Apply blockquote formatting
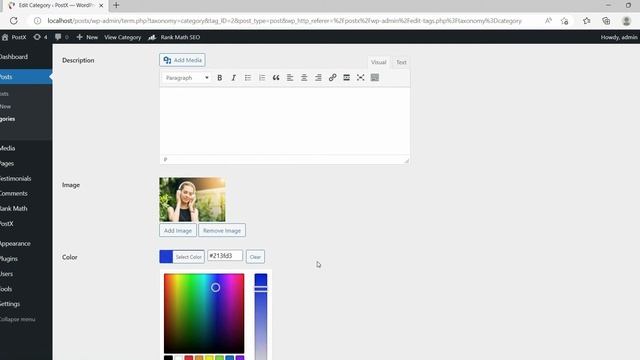This screenshot has width=640, height=360. click(x=276, y=78)
